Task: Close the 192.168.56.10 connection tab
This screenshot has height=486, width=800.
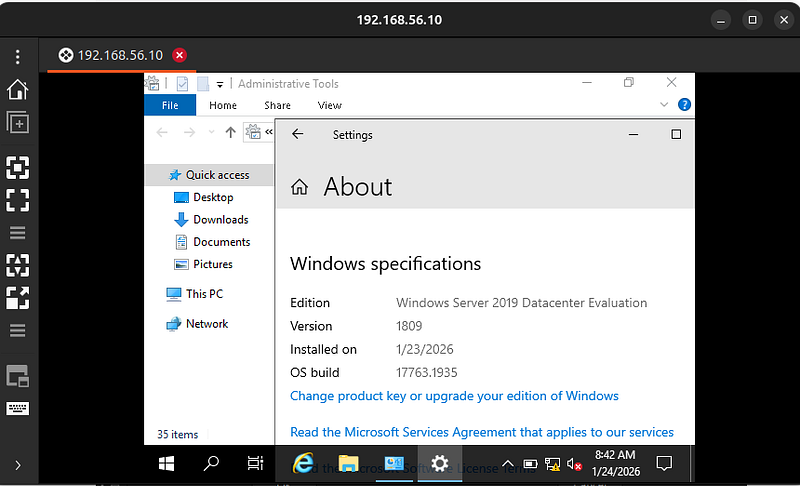Action: pyautogui.click(x=180, y=55)
